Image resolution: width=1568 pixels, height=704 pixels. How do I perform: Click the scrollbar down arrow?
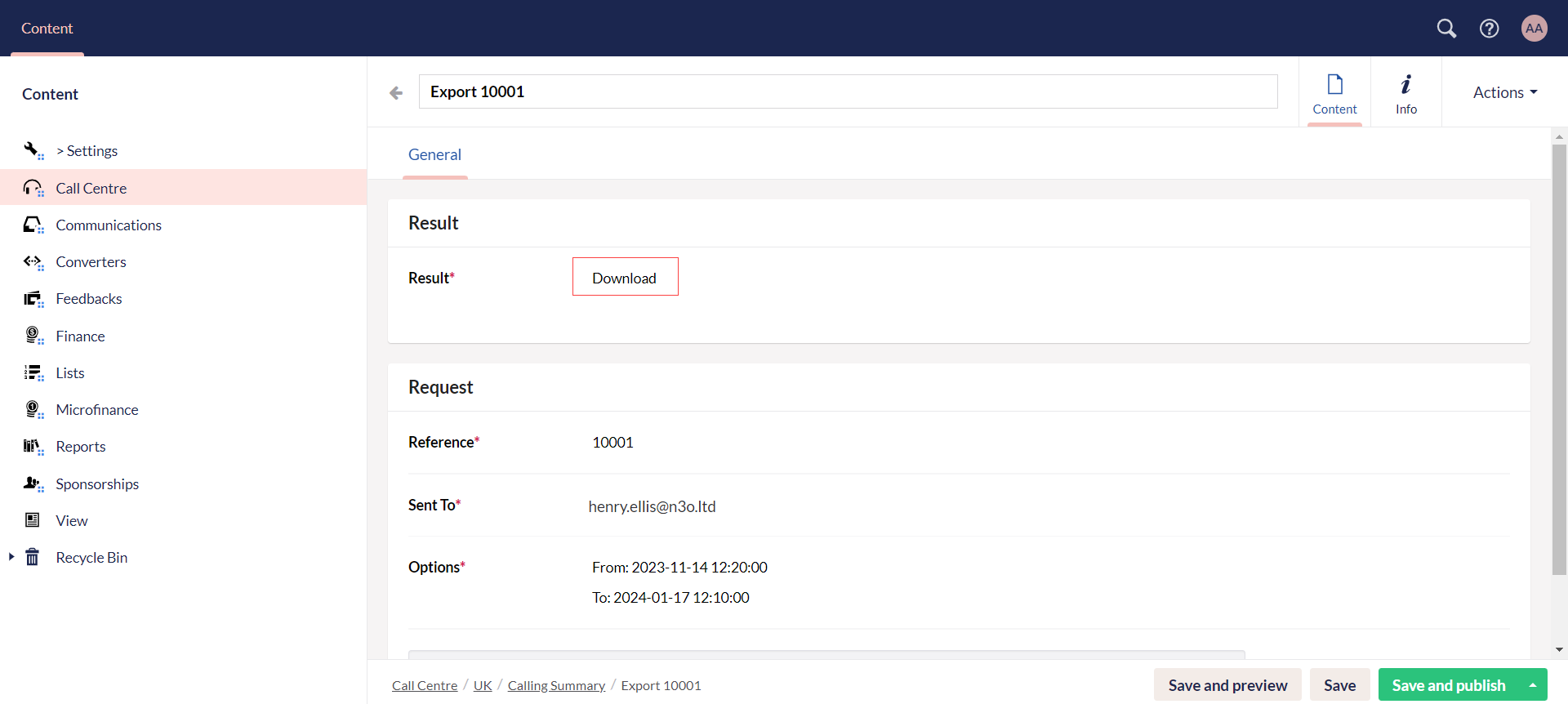coord(1559,650)
